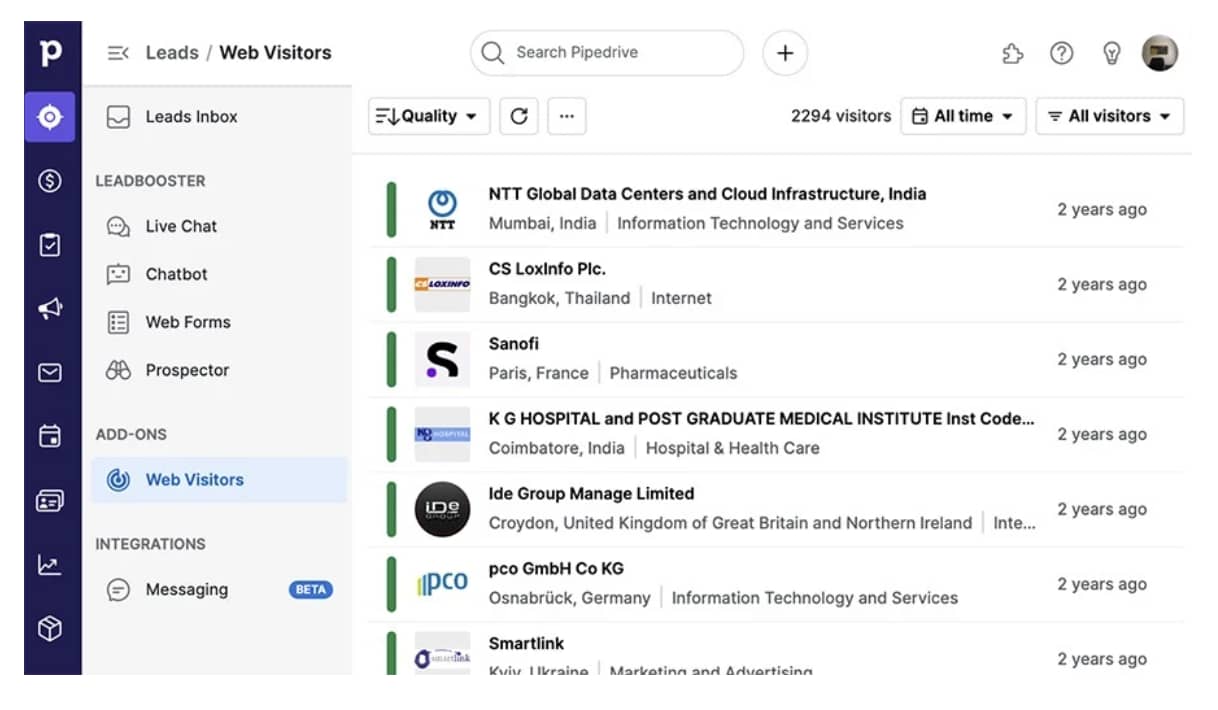Click the Pipedrive logo icon

click(x=50, y=52)
